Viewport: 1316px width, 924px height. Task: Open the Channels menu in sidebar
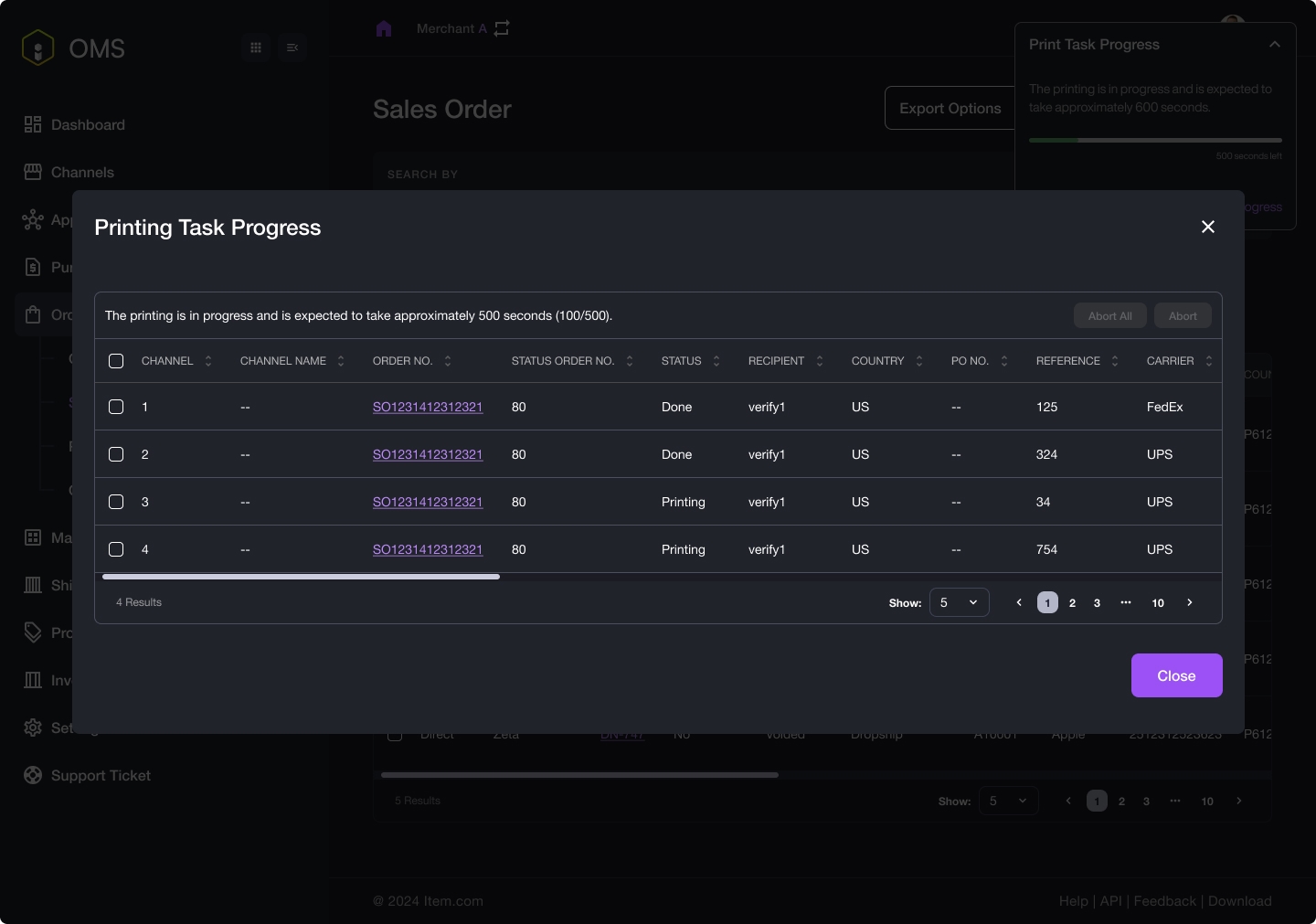click(x=82, y=172)
